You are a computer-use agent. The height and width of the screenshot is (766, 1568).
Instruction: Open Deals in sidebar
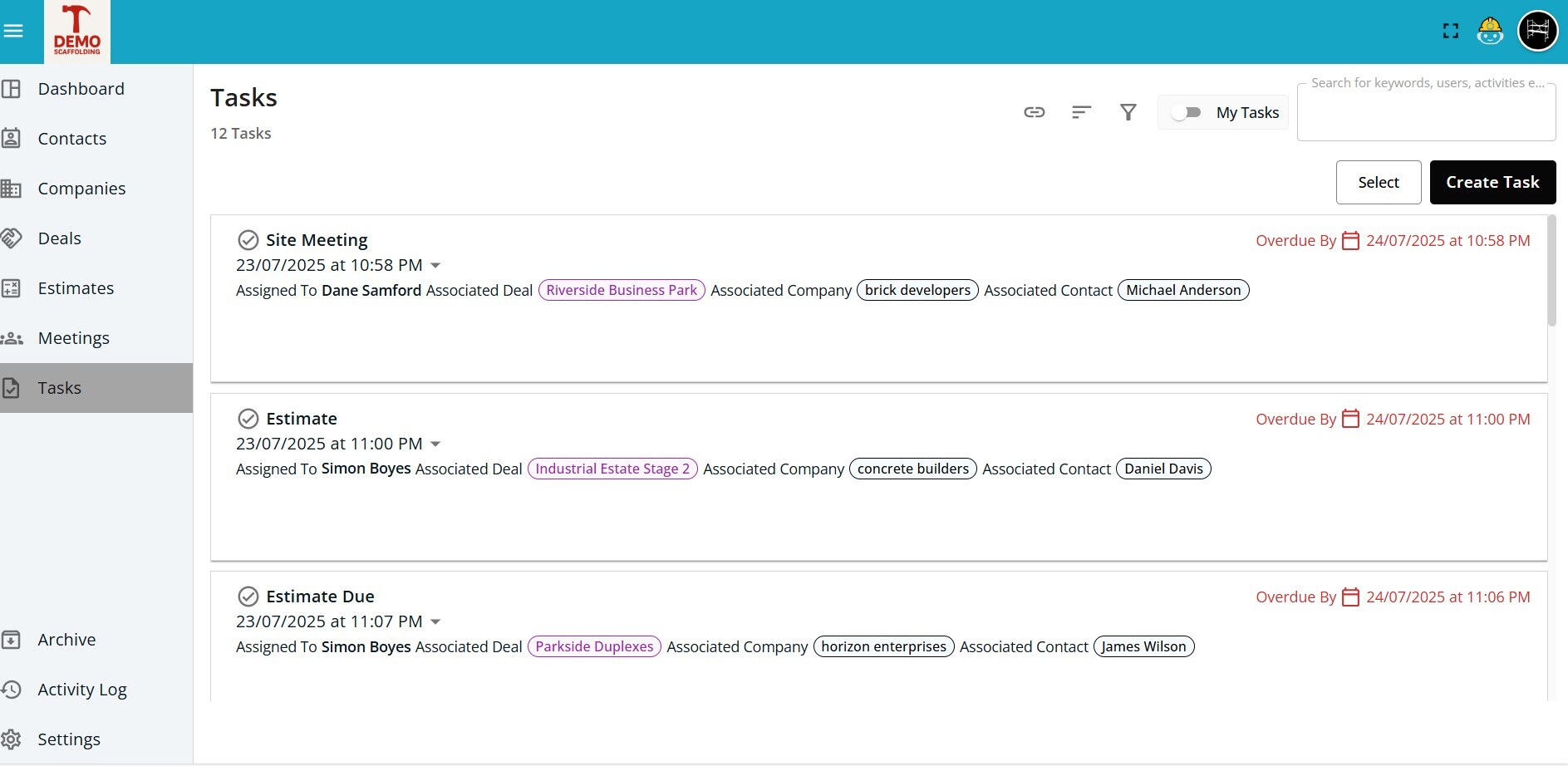pyautogui.click(x=96, y=238)
